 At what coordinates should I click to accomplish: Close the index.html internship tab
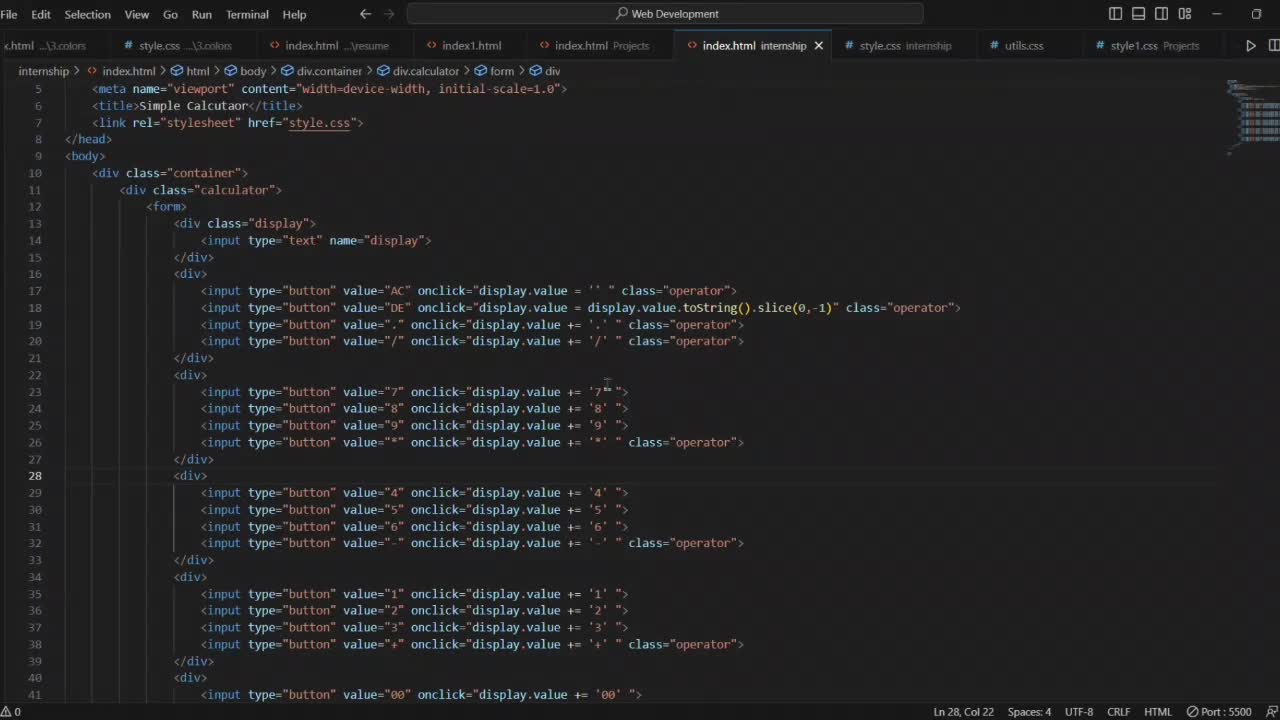point(819,46)
